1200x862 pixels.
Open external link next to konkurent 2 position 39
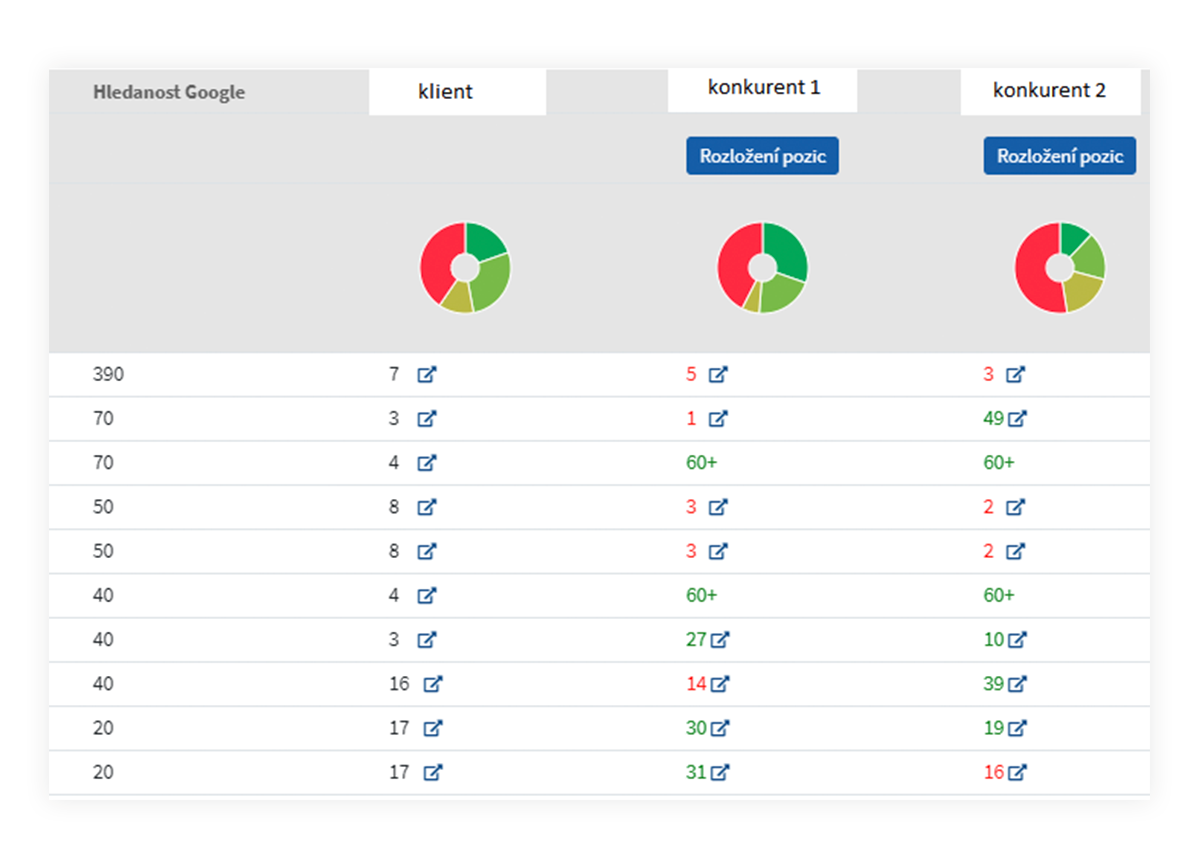[x=1017, y=684]
